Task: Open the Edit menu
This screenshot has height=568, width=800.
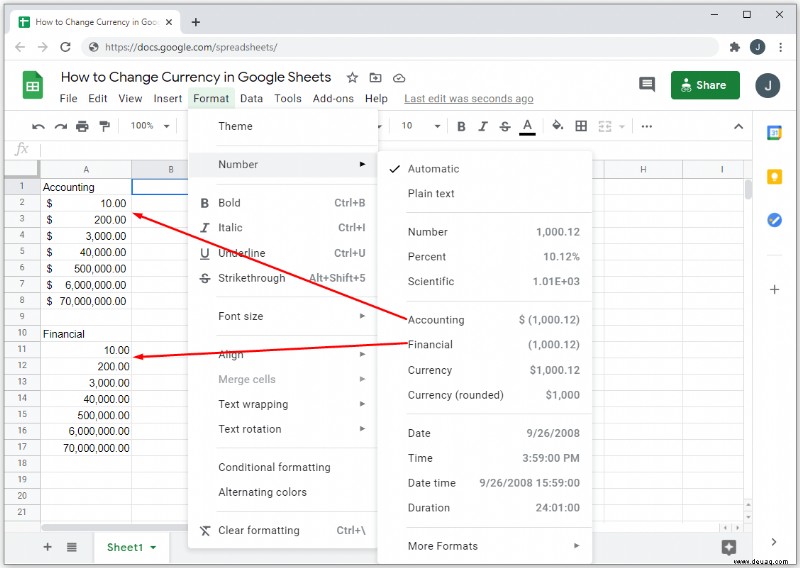Action: coord(97,98)
